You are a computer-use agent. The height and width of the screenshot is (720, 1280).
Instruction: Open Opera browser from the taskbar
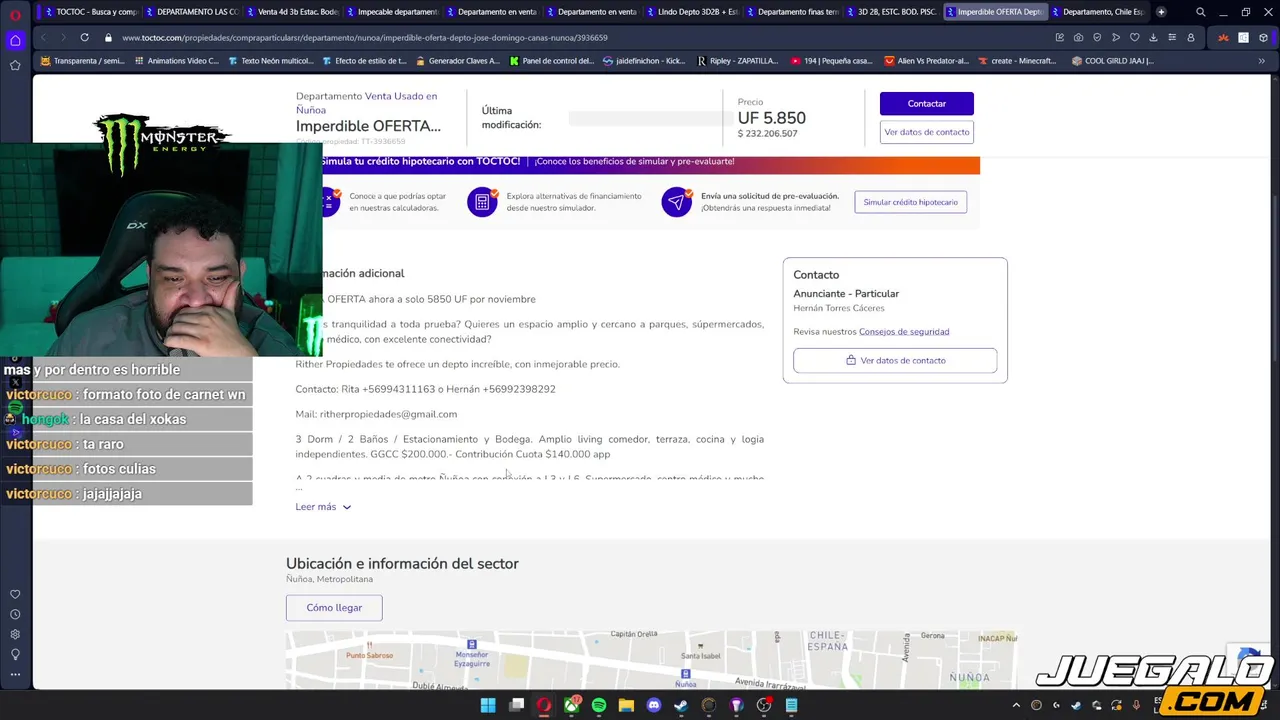543,705
